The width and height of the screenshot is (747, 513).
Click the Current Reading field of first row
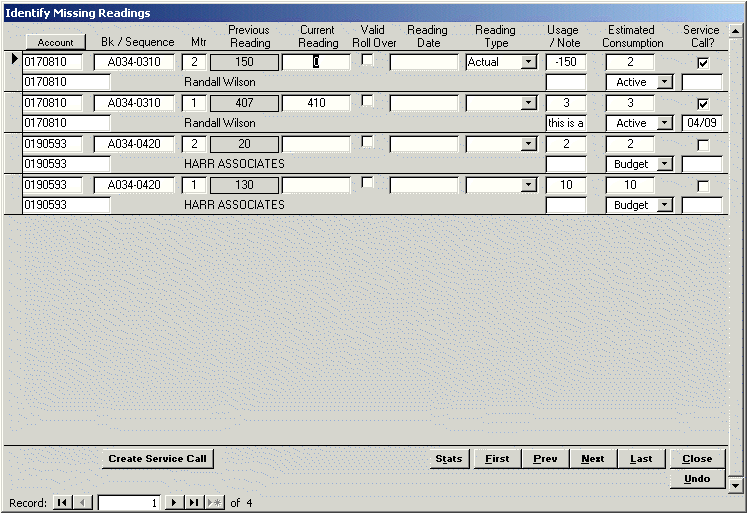[x=316, y=62]
